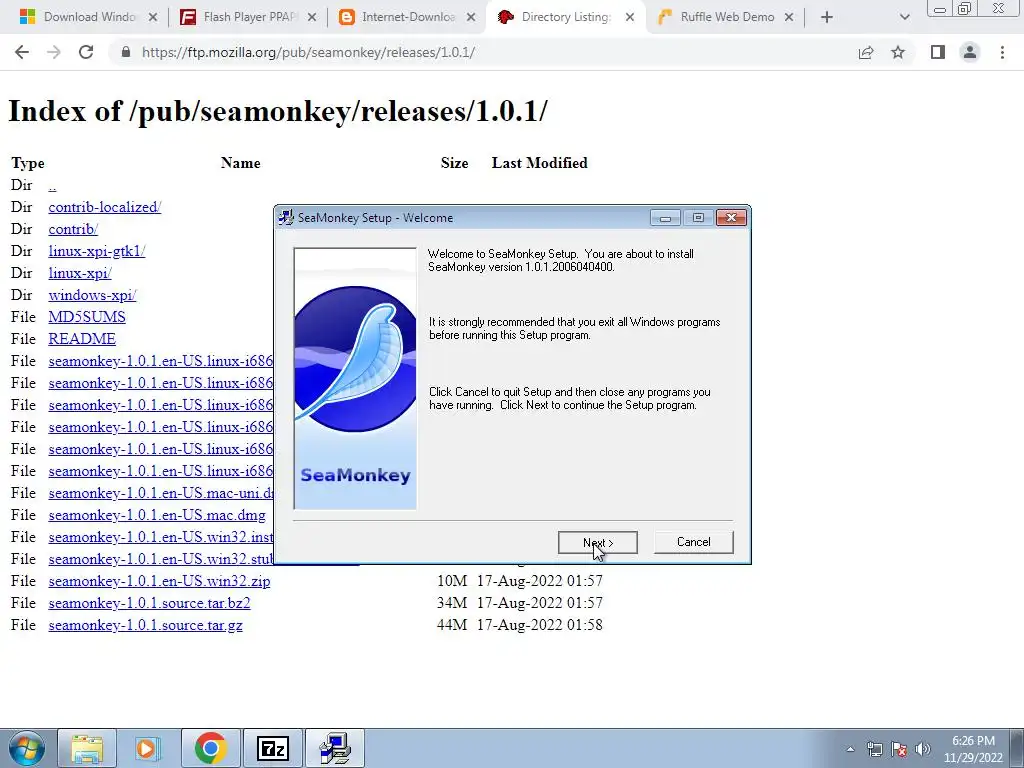
Task: Click the Chrome taskbar icon
Action: click(210, 748)
